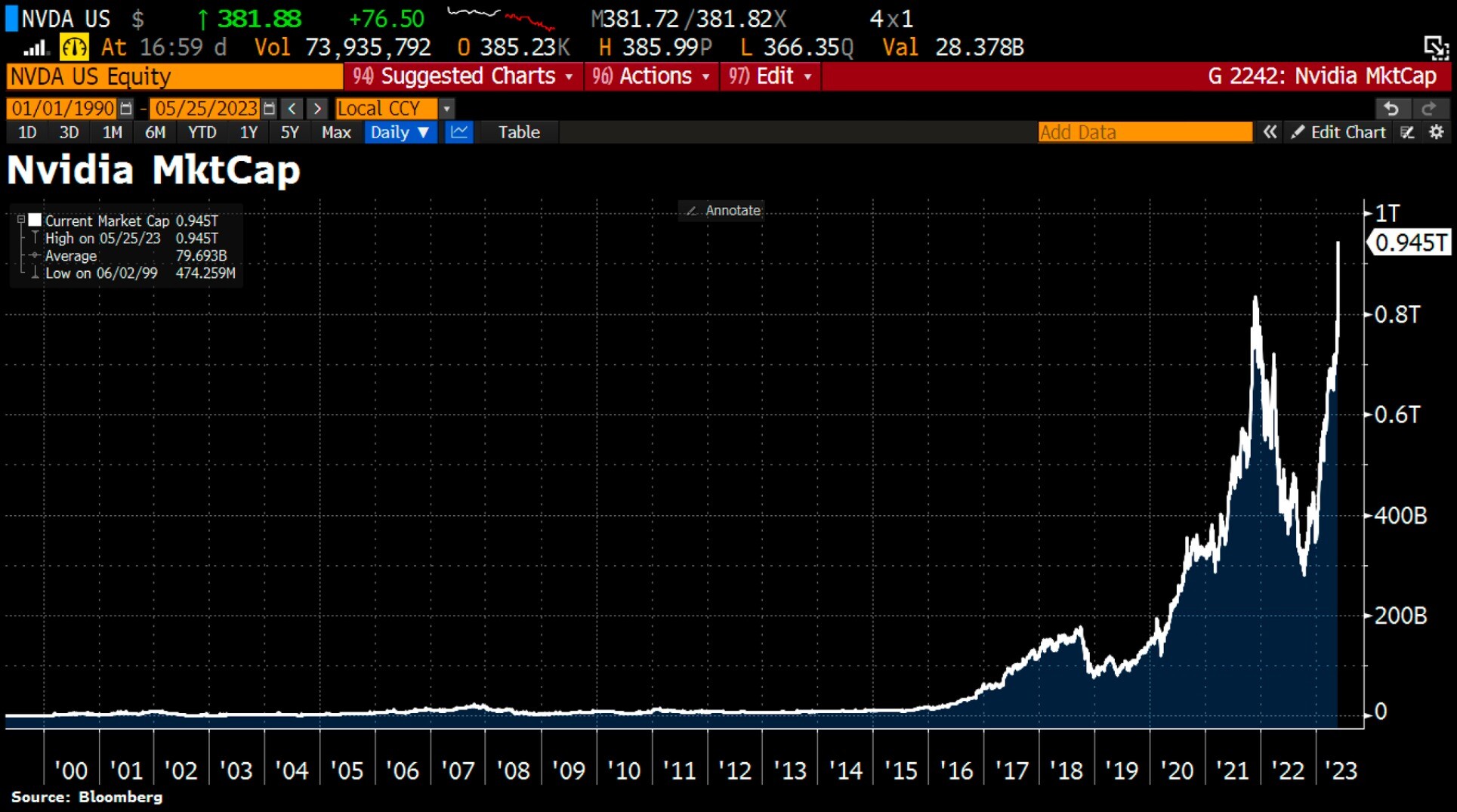This screenshot has width=1457, height=812.
Task: Click the Edit Chart button
Action: tap(1338, 132)
